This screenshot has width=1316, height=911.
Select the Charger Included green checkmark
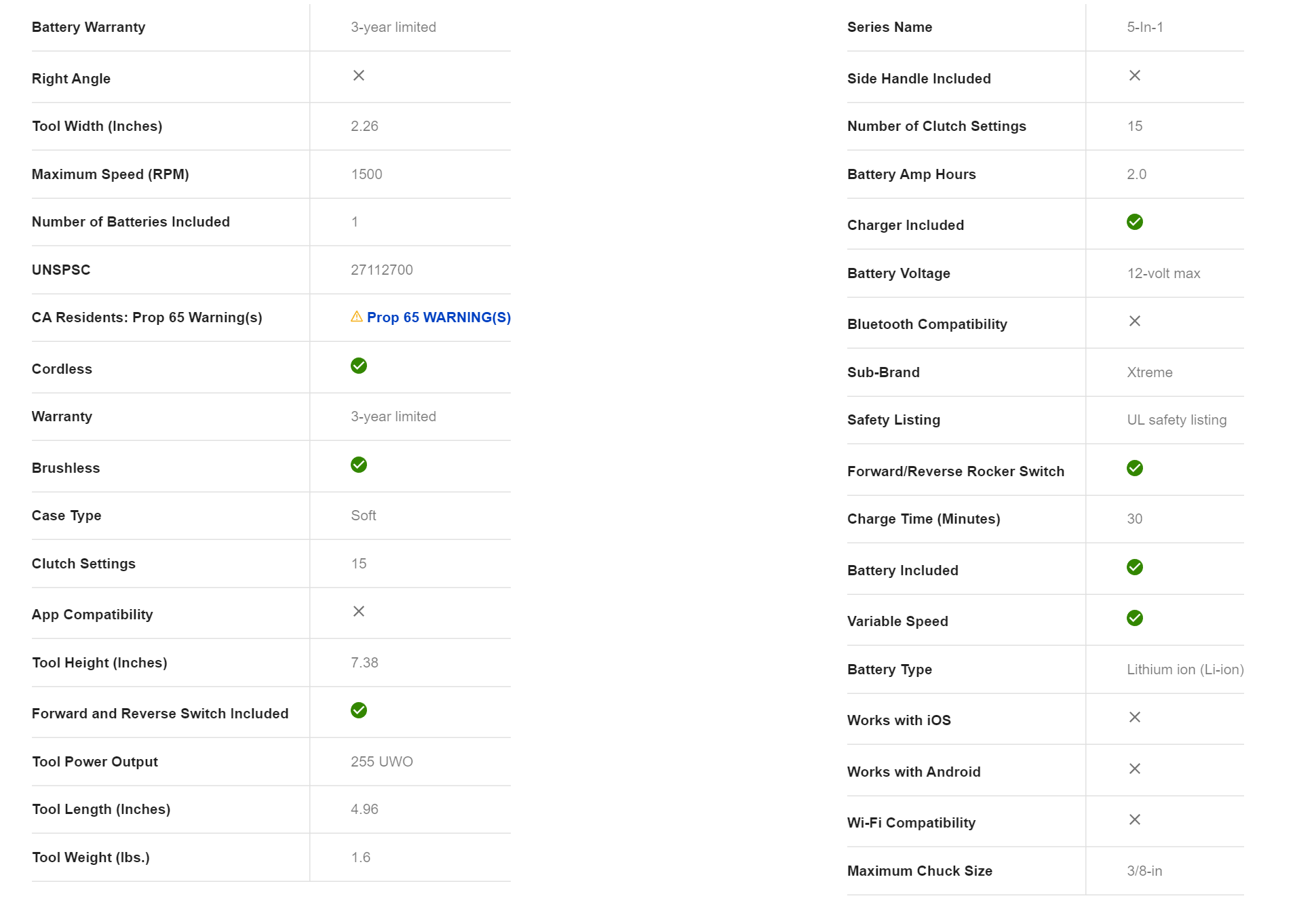click(x=1135, y=222)
